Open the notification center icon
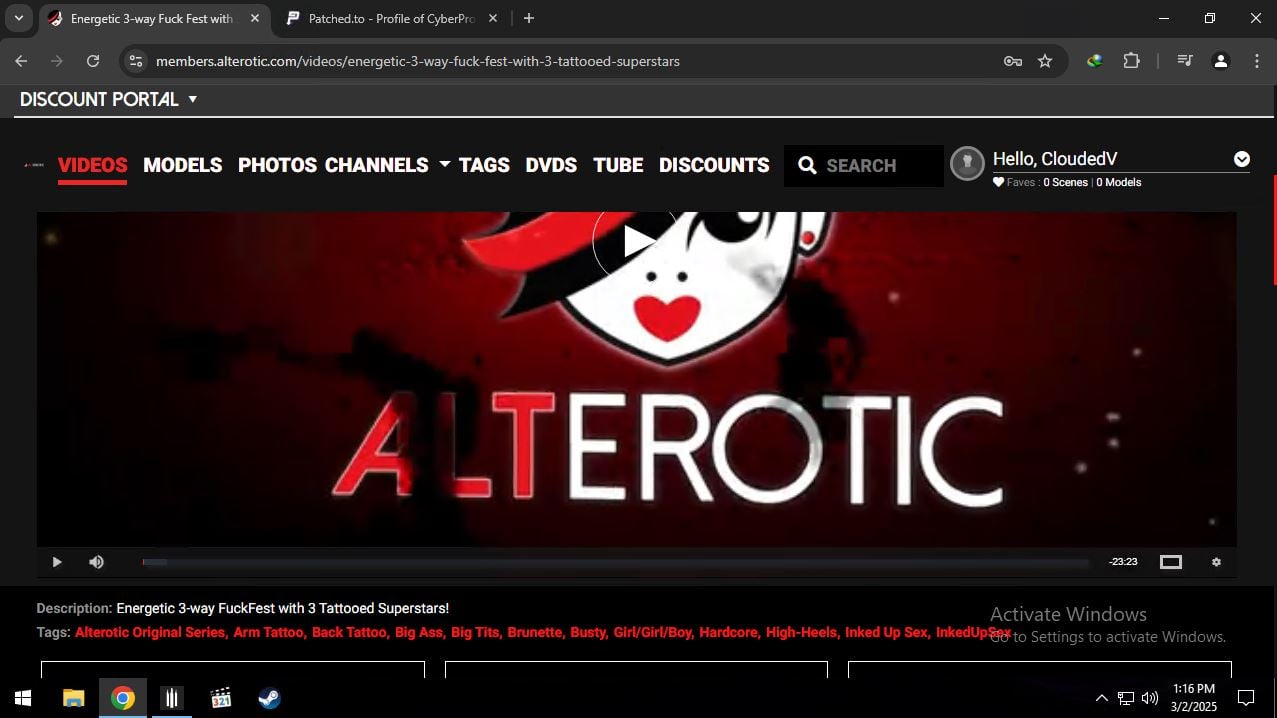Viewport: 1277px width, 718px height. (1246, 698)
